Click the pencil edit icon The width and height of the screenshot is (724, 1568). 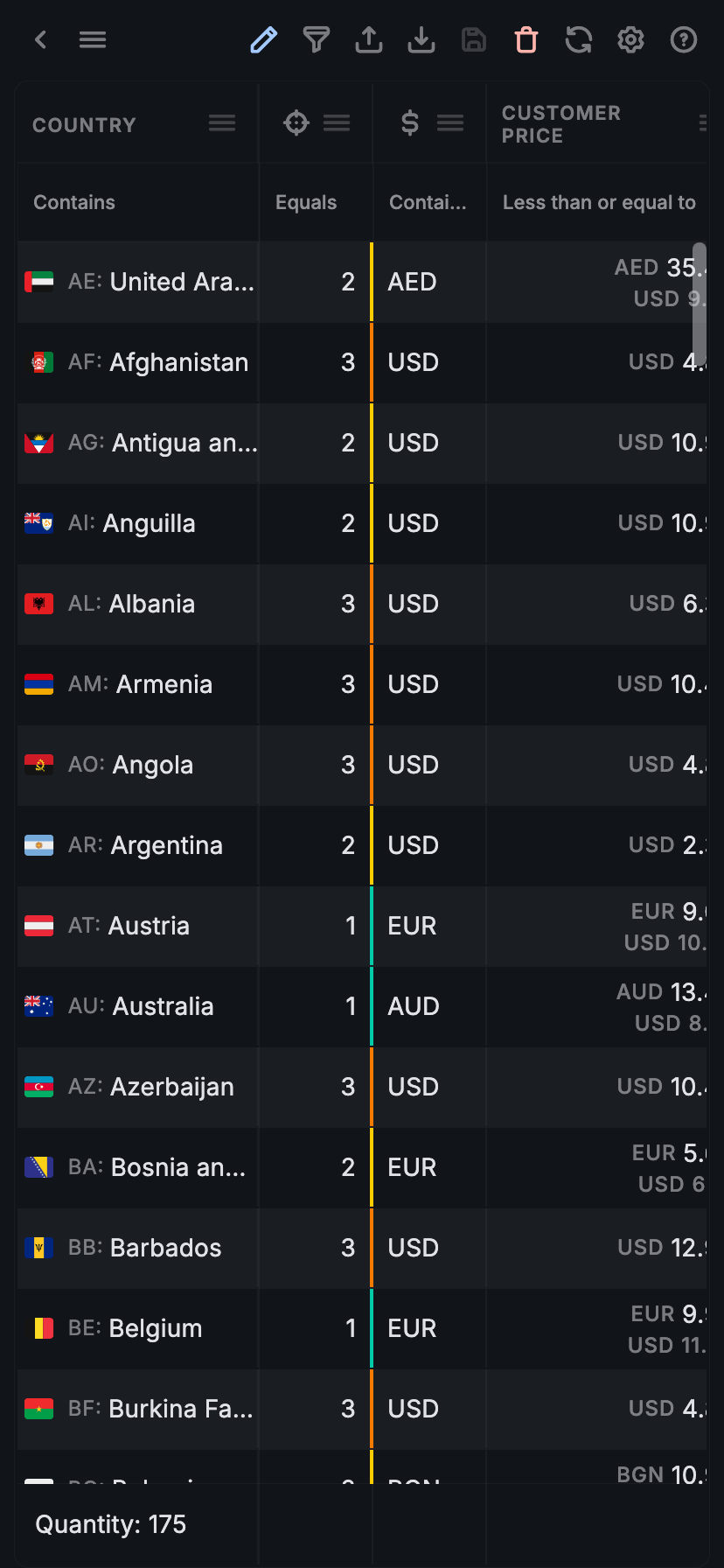point(263,40)
